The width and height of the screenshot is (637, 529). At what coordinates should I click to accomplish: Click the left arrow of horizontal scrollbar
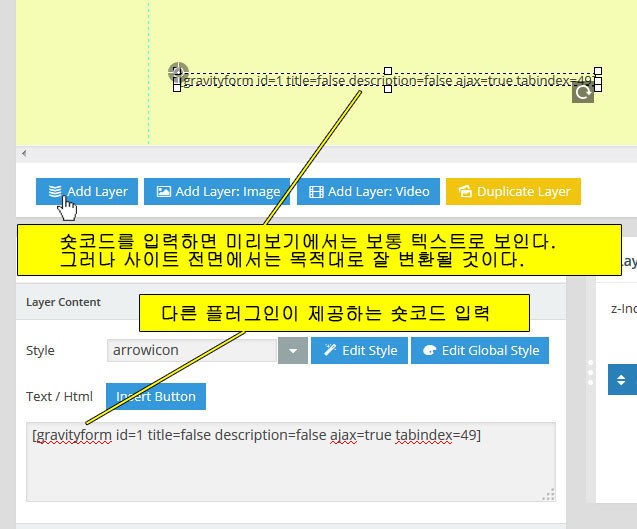pyautogui.click(x=22, y=153)
